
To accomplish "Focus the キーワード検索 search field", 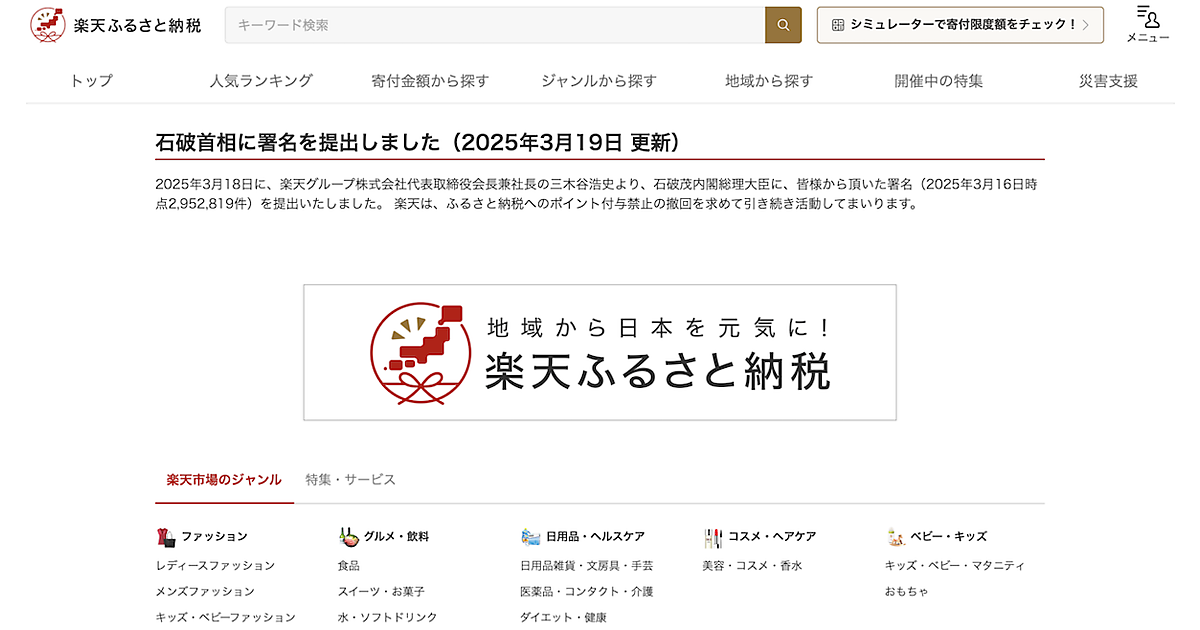I will click(495, 25).
